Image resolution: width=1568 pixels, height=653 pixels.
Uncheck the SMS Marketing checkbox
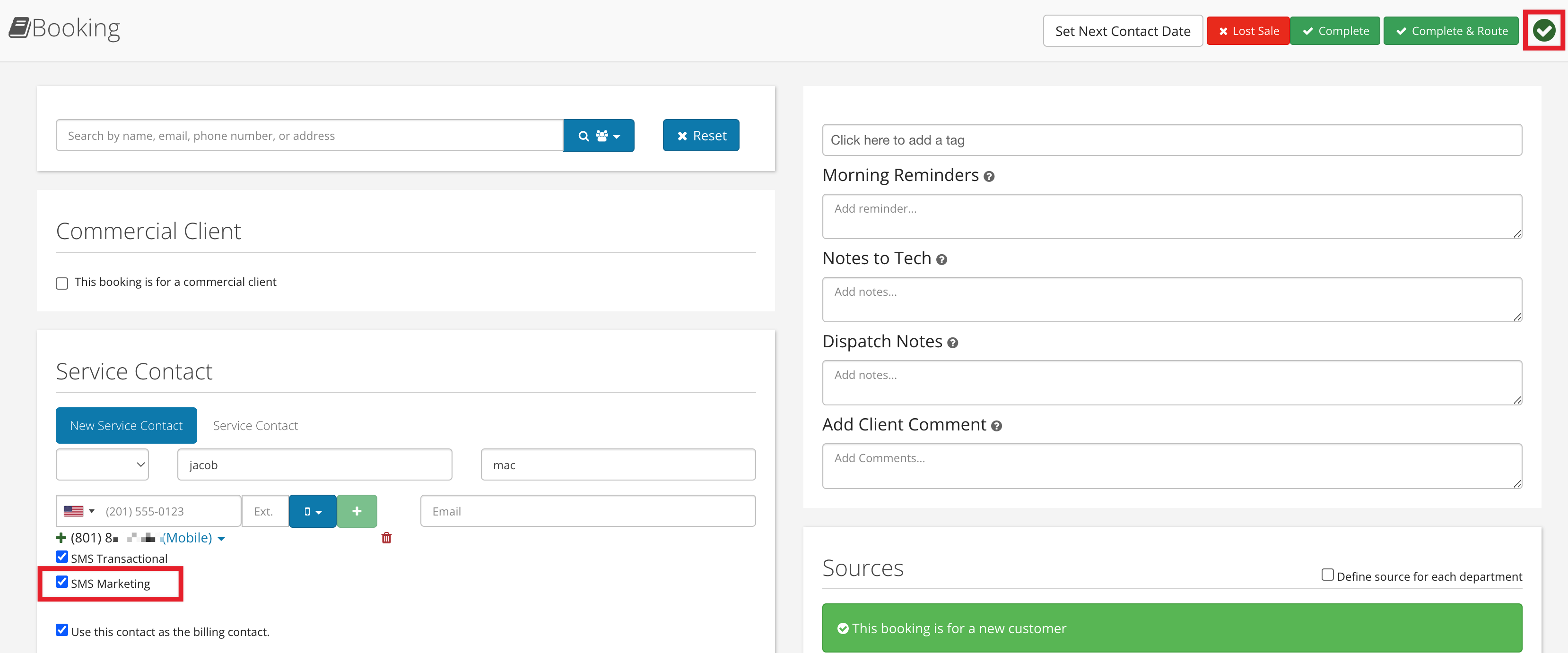coord(62,582)
